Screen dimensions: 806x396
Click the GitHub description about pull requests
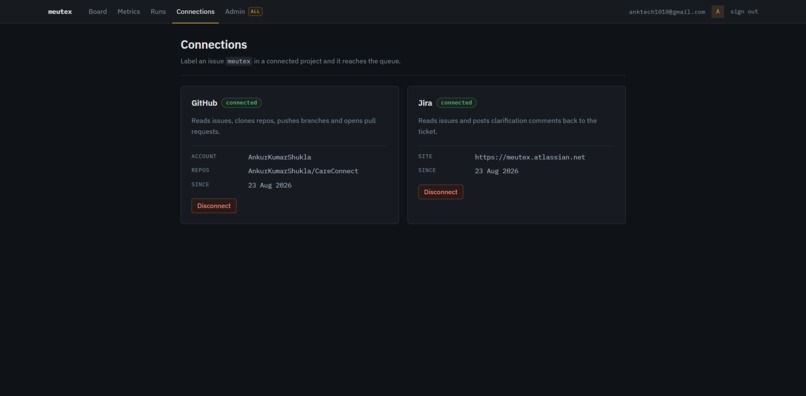tap(284, 126)
